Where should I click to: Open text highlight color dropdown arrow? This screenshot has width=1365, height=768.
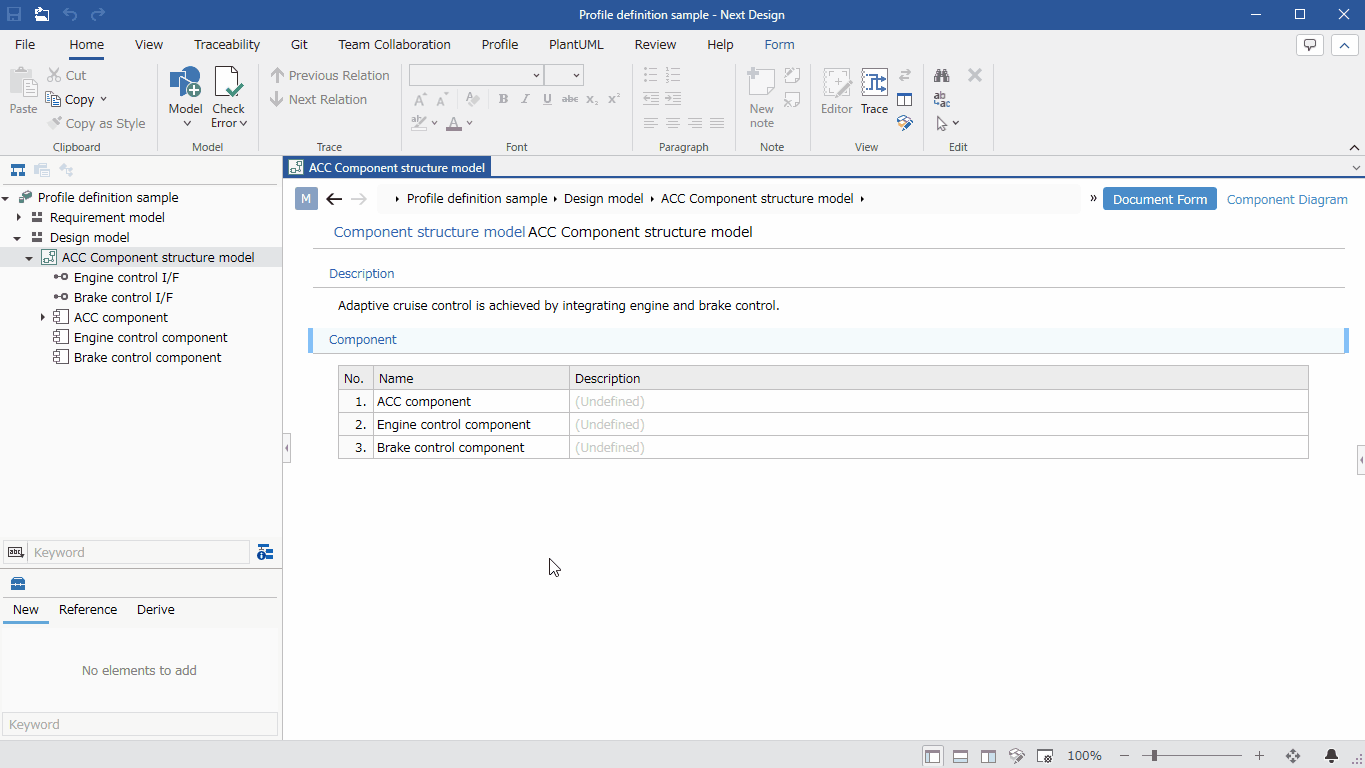click(x=434, y=123)
